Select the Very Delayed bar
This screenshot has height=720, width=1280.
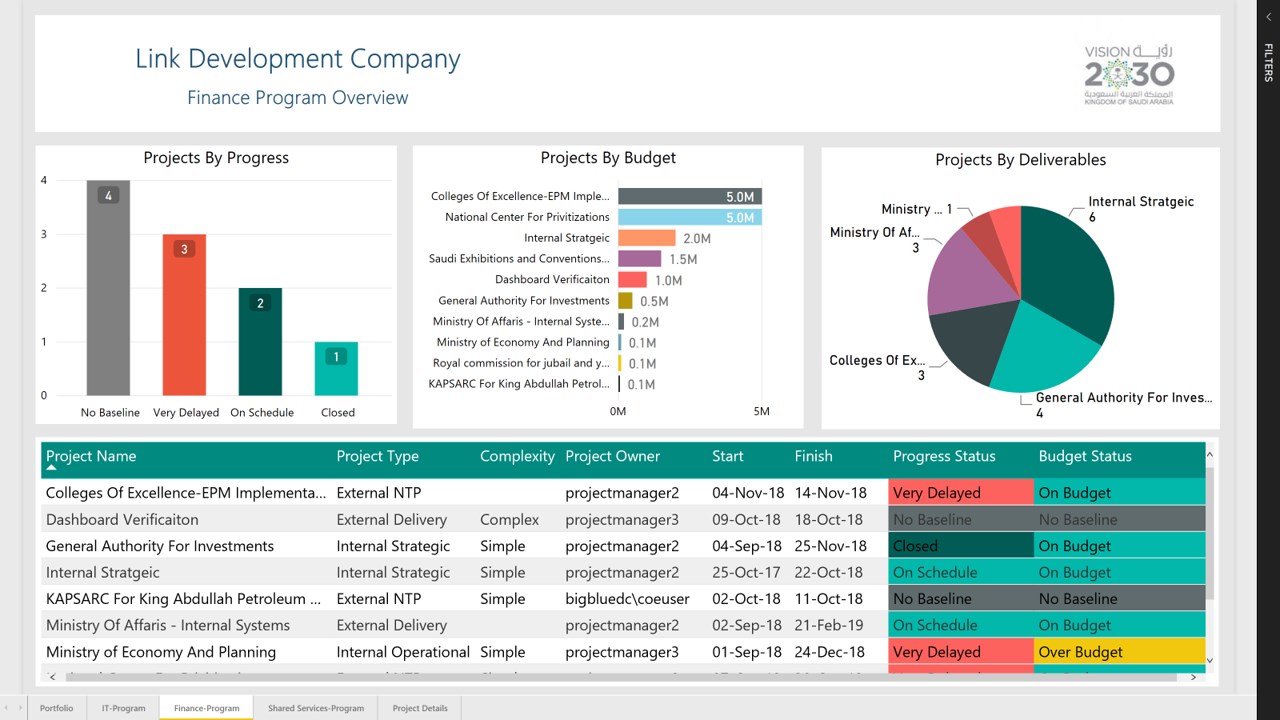(x=184, y=315)
